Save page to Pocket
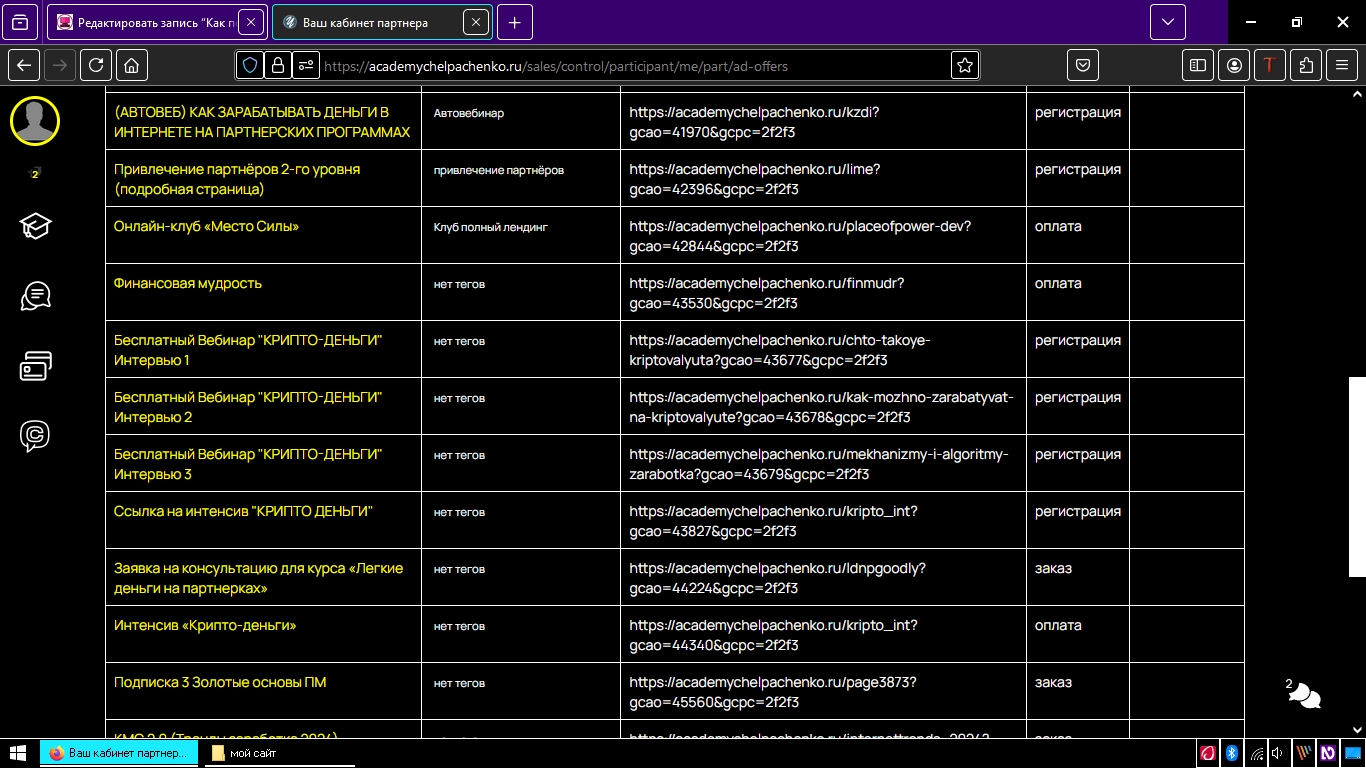 (1083, 65)
